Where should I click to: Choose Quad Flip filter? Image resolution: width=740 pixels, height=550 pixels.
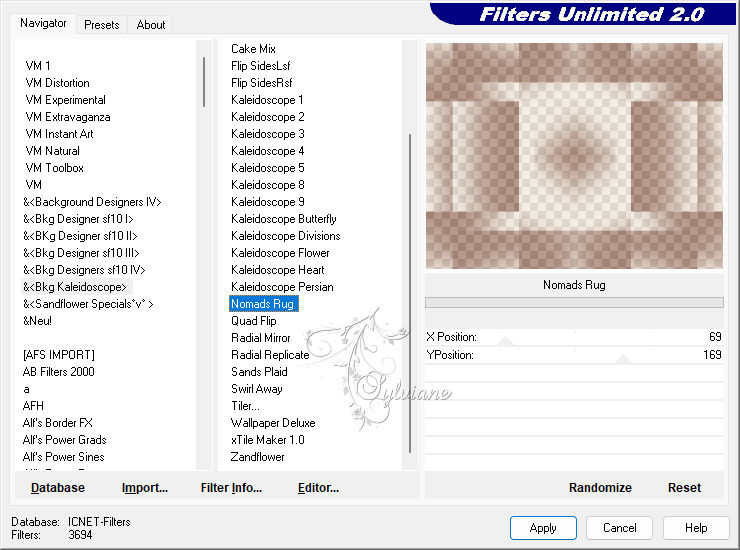[x=253, y=321]
